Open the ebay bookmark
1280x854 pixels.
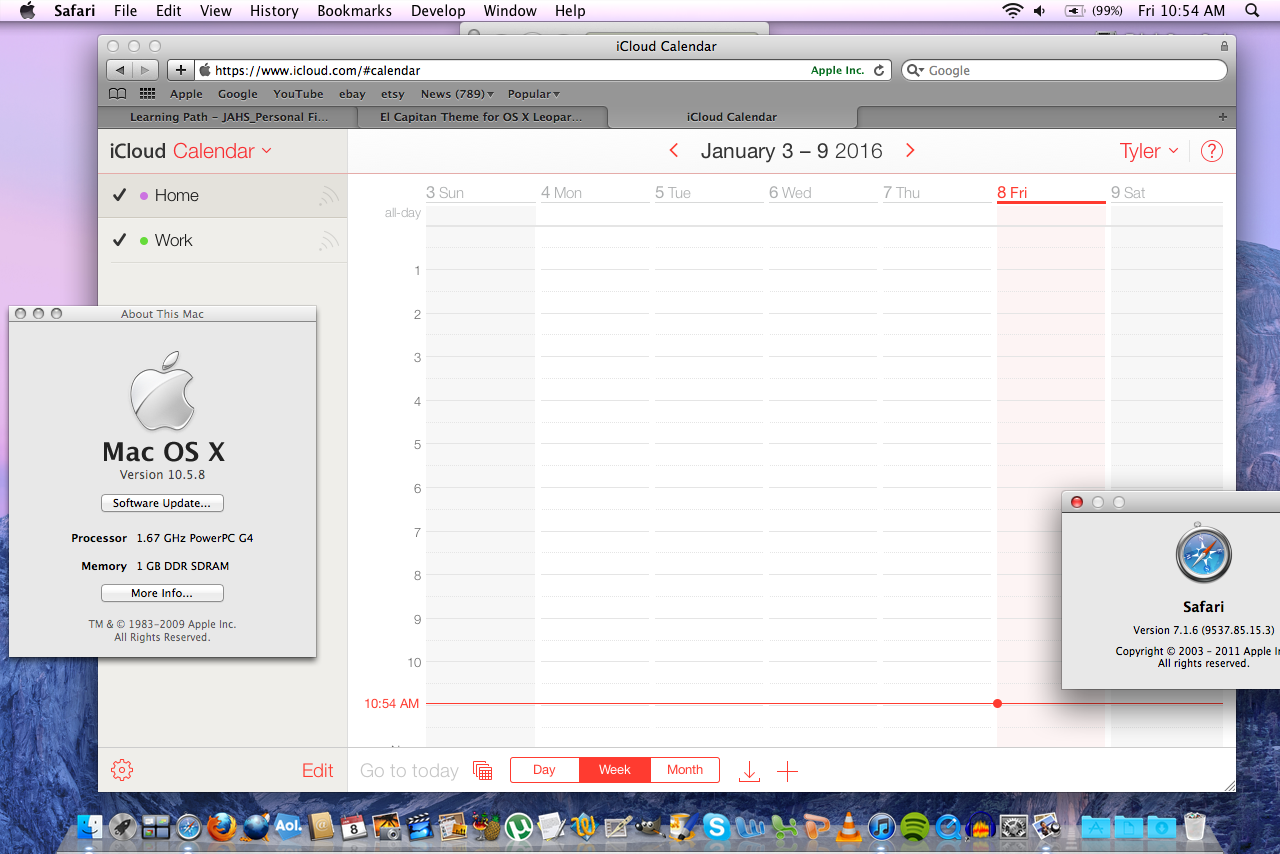(352, 94)
